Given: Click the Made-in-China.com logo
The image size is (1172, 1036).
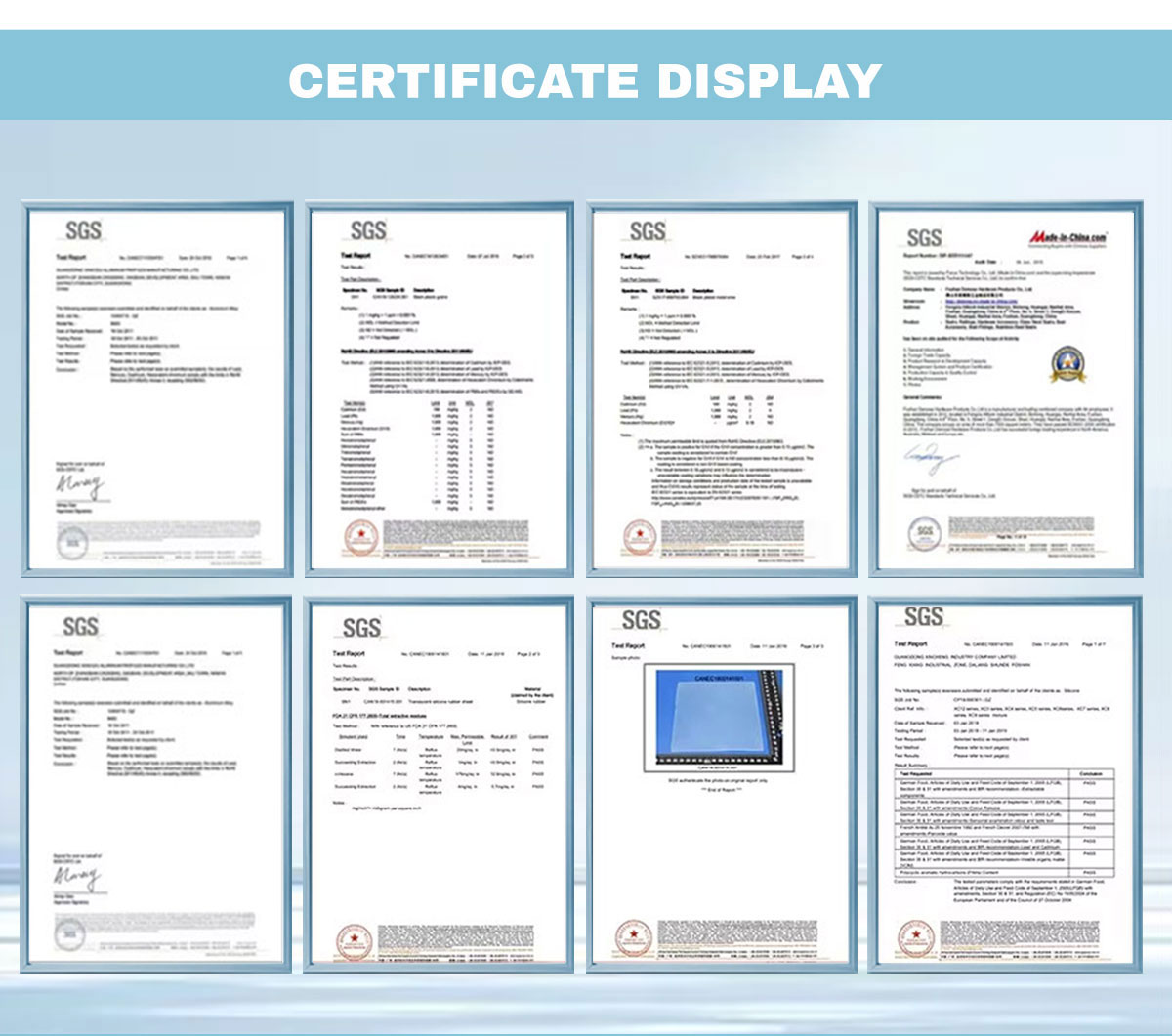Looking at the screenshot, I should click(x=1067, y=238).
